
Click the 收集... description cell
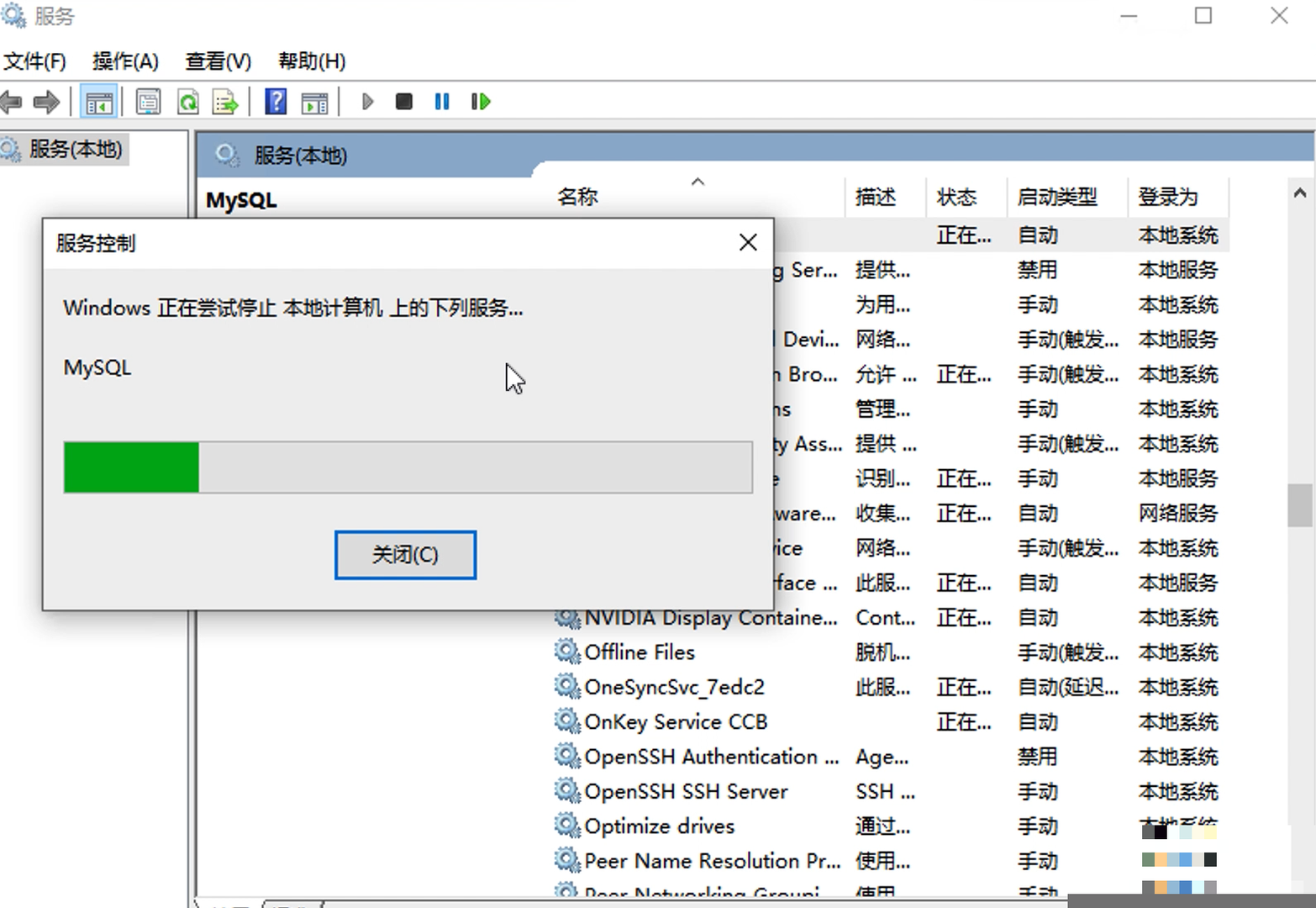coord(882,513)
